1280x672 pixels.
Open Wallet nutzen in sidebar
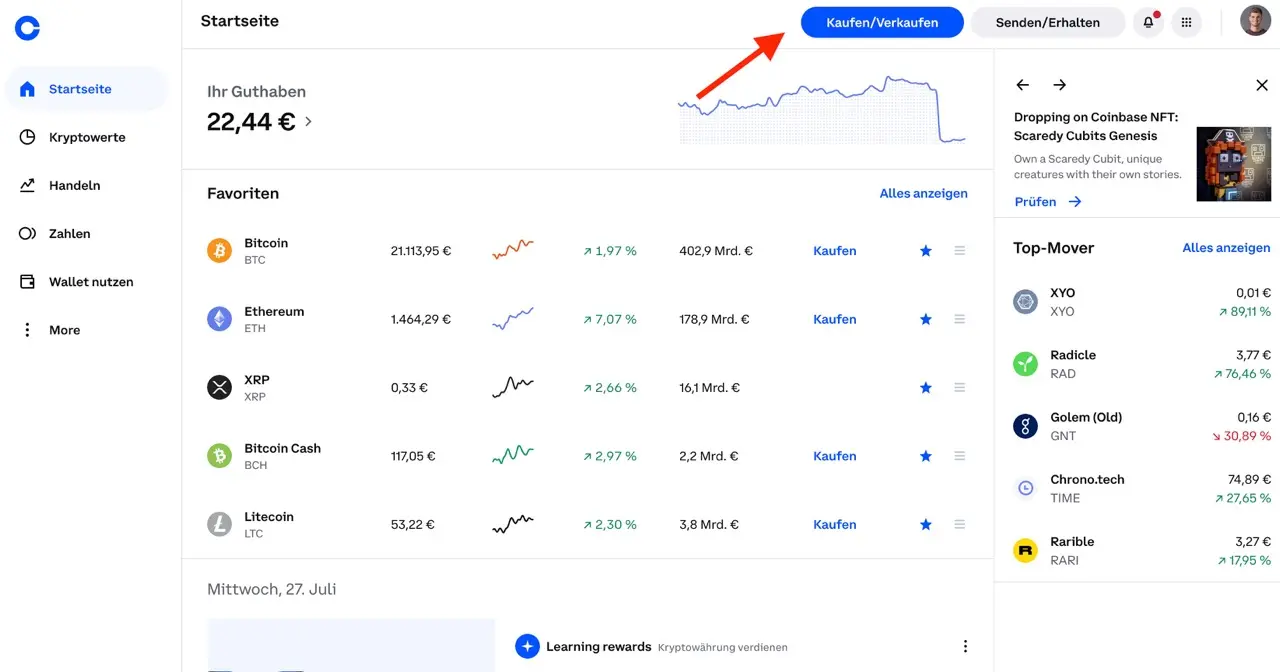(x=86, y=282)
